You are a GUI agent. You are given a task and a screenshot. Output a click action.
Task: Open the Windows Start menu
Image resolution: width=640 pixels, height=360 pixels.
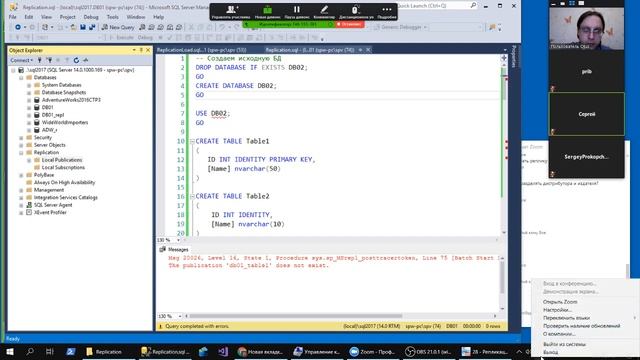10,351
